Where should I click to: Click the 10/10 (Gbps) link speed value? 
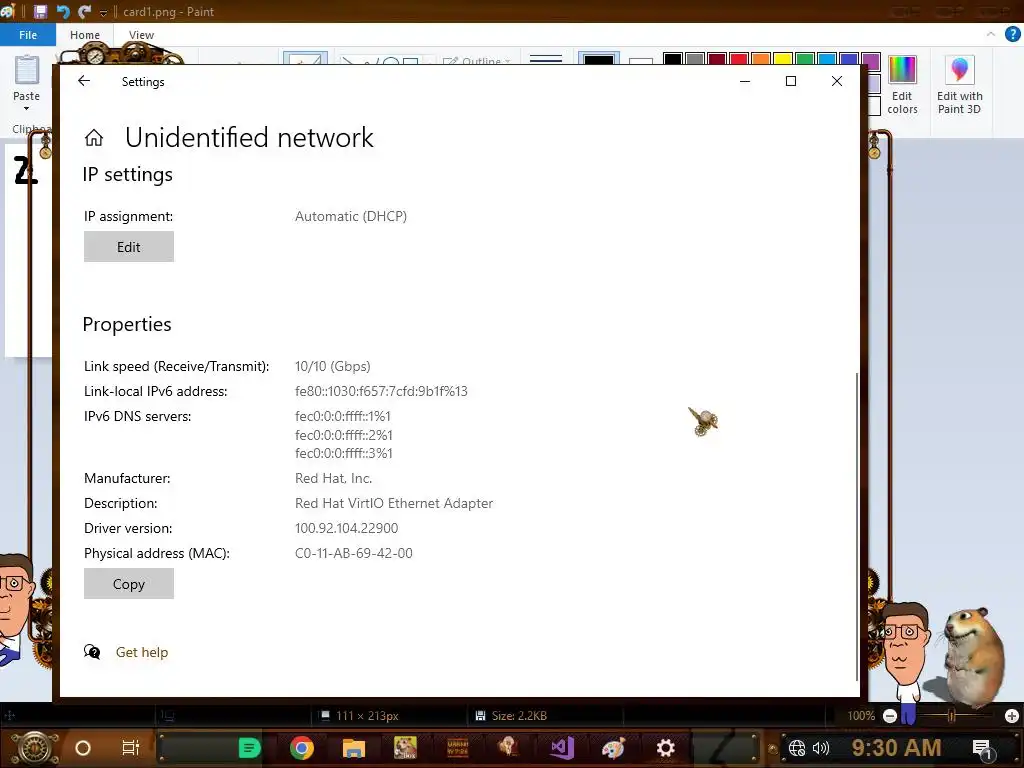pos(332,366)
